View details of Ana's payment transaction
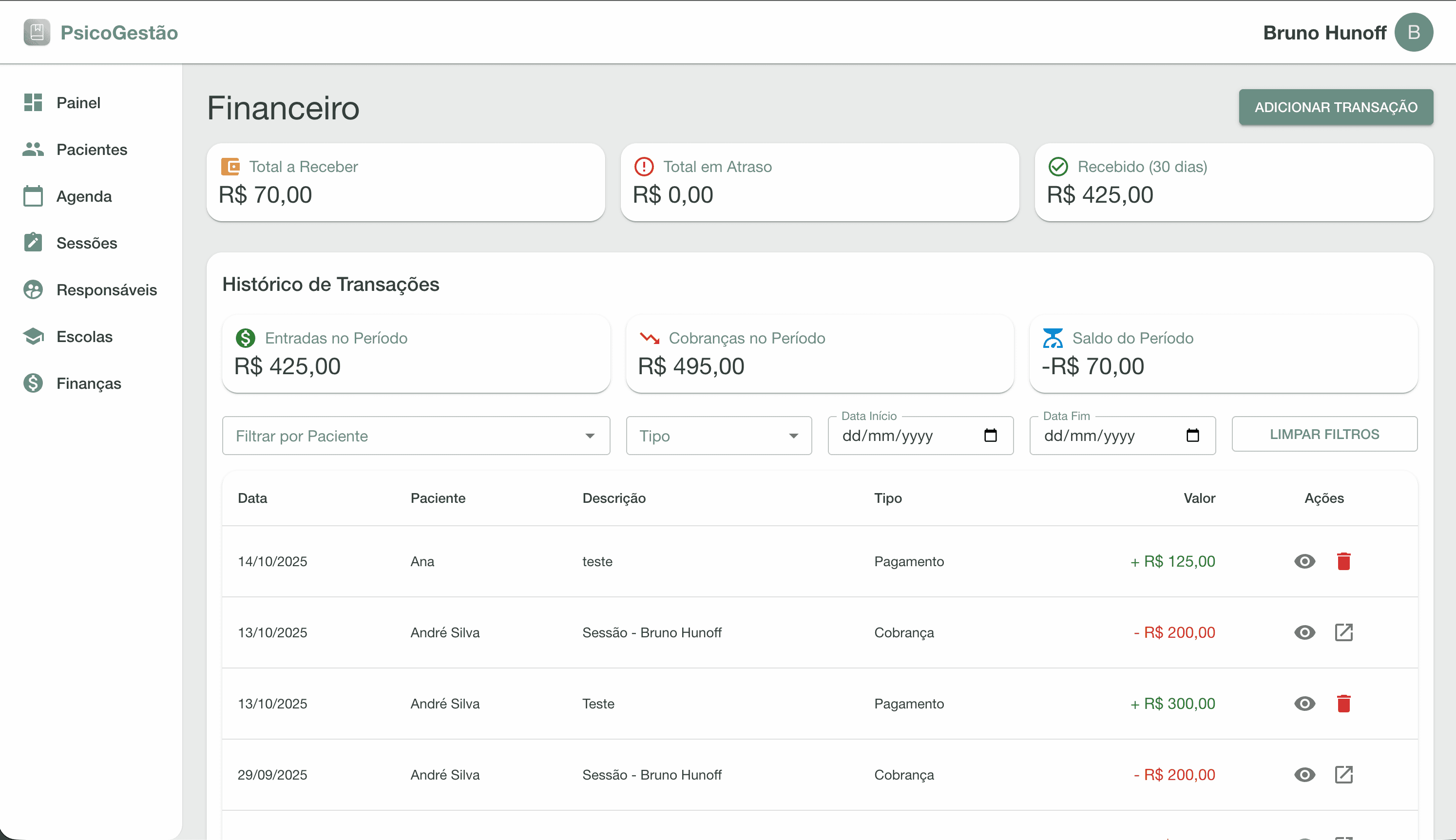This screenshot has height=840, width=1456. click(1305, 561)
